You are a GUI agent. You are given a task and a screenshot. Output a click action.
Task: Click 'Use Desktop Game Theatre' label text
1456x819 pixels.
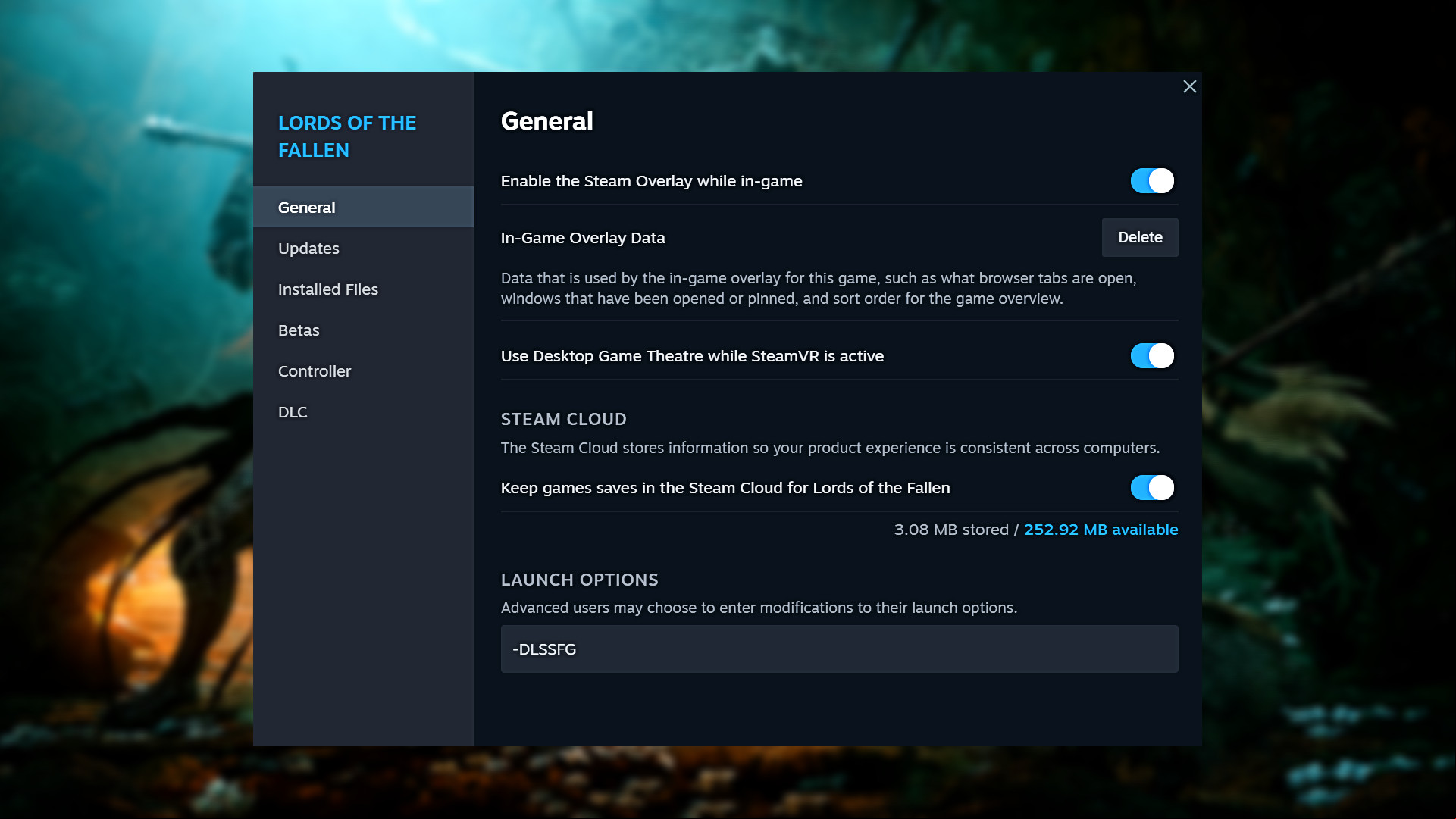coord(693,356)
